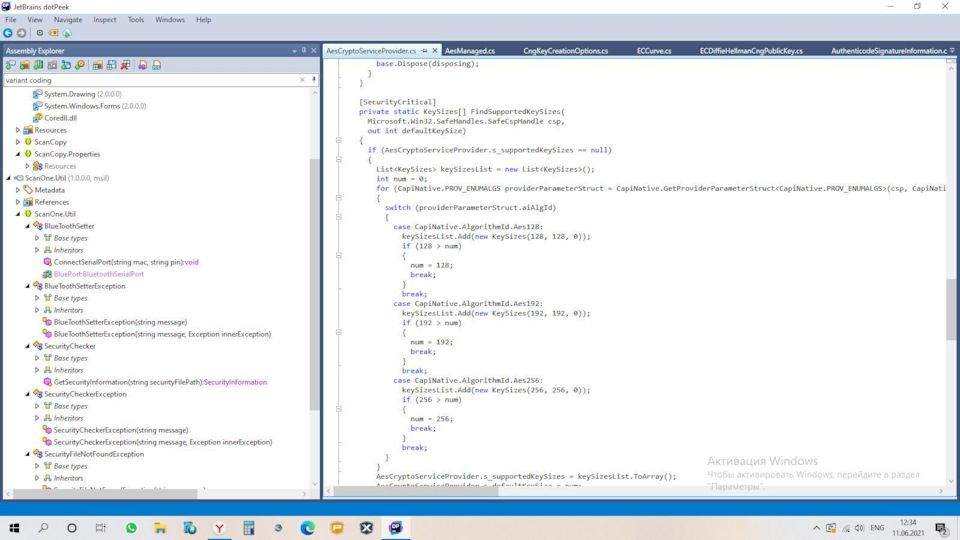Open the document tabs overflow dropdown
The image size is (960, 540).
[x=952, y=51]
